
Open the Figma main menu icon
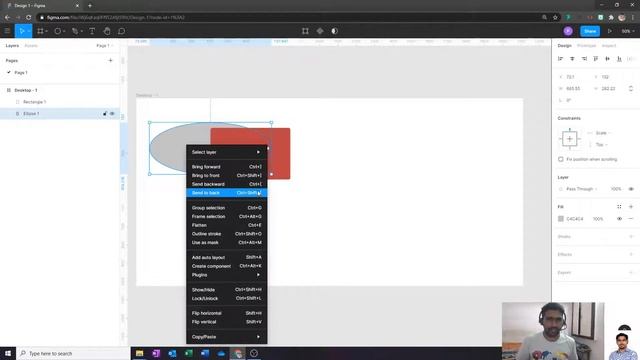pos(7,31)
